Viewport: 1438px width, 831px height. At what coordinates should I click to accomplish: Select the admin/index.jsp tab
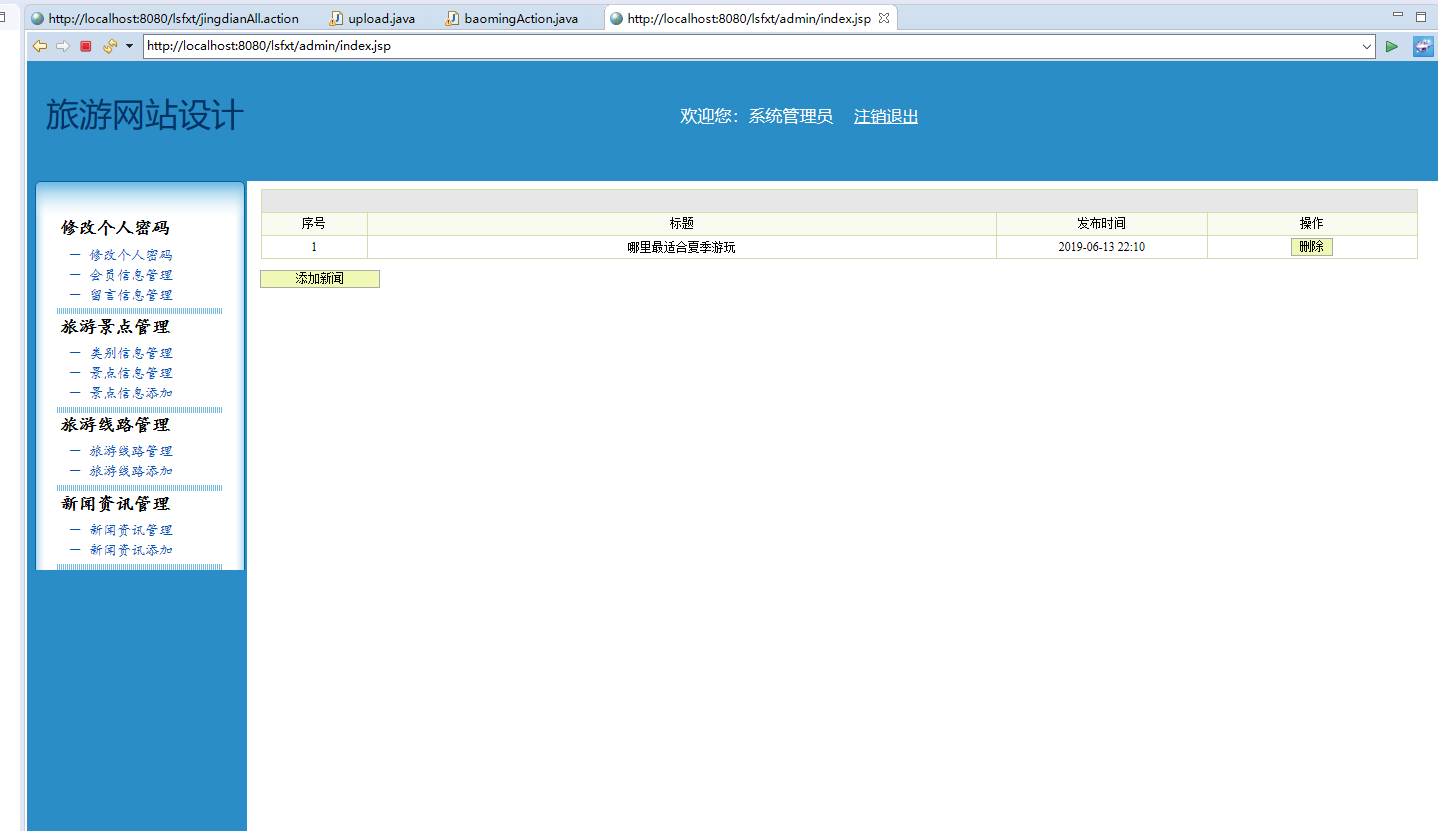(749, 18)
